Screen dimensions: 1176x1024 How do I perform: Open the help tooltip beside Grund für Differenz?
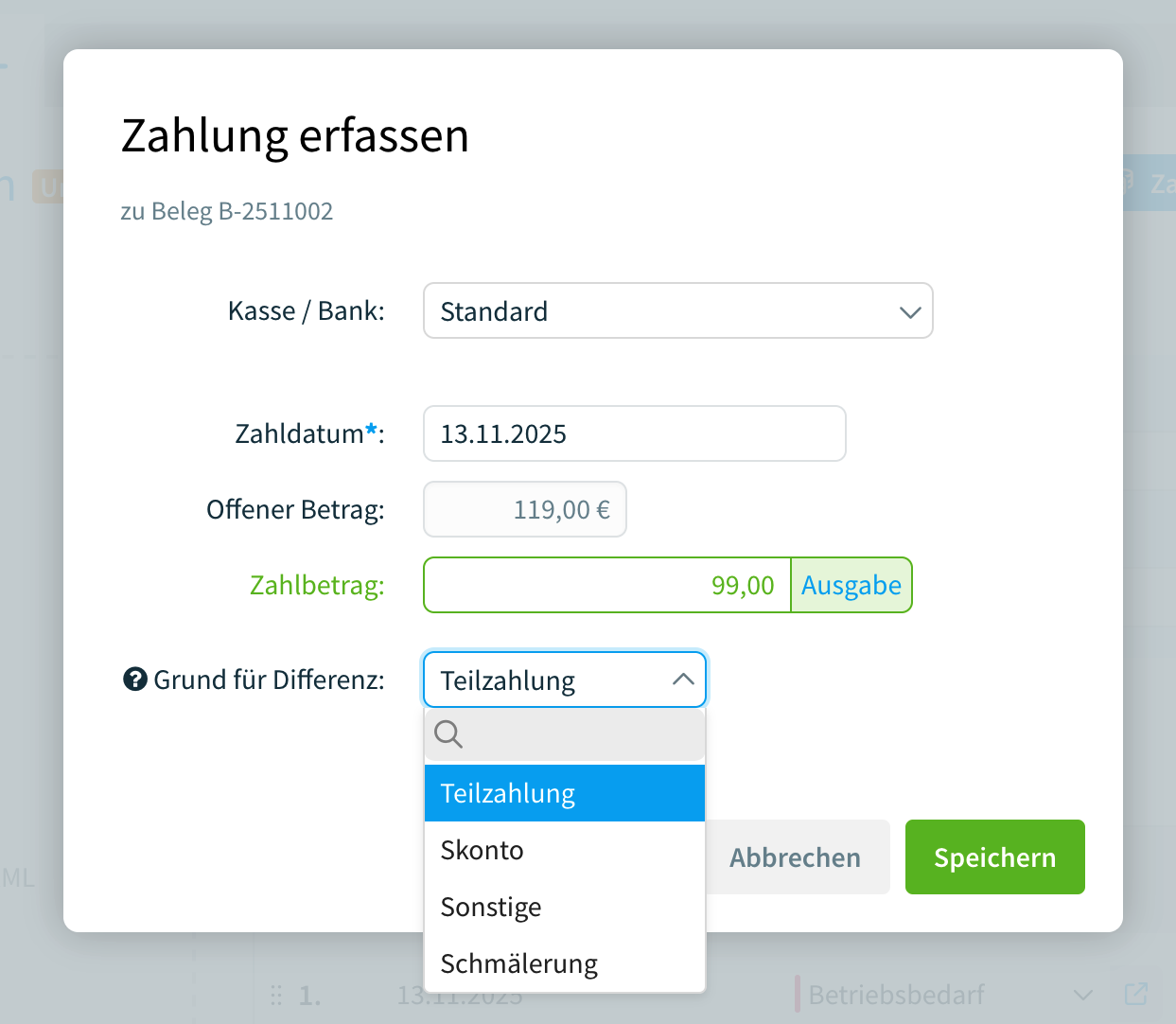pyautogui.click(x=132, y=679)
